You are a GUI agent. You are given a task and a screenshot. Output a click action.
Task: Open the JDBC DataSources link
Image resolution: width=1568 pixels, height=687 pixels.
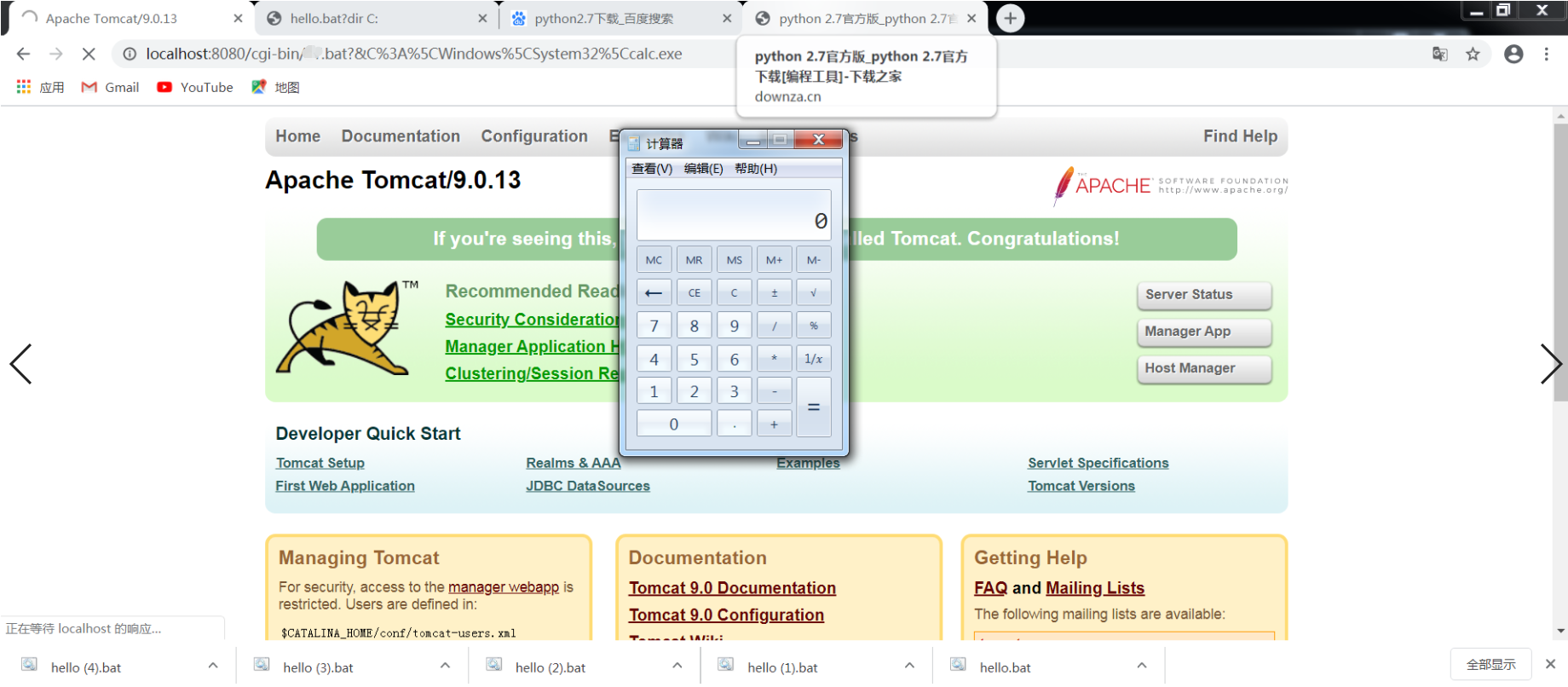[x=587, y=486]
